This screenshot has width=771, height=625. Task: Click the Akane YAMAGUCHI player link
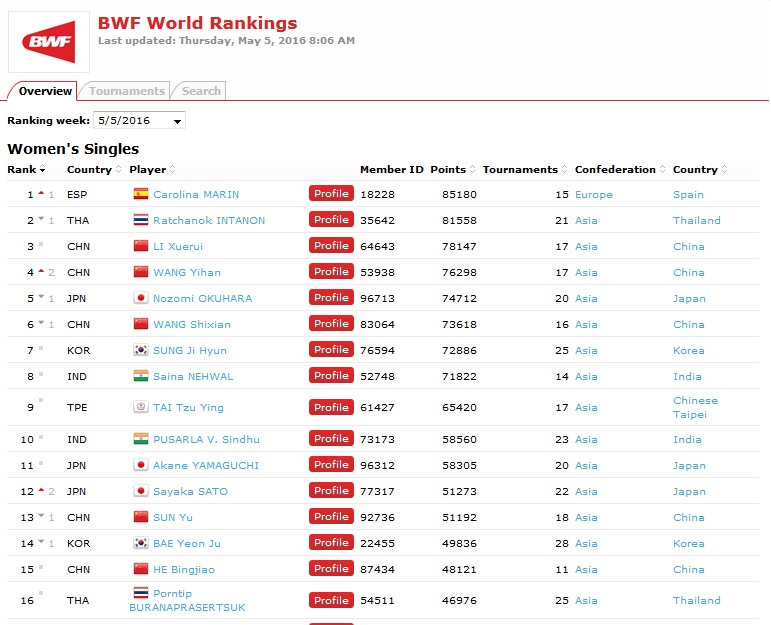coord(206,465)
